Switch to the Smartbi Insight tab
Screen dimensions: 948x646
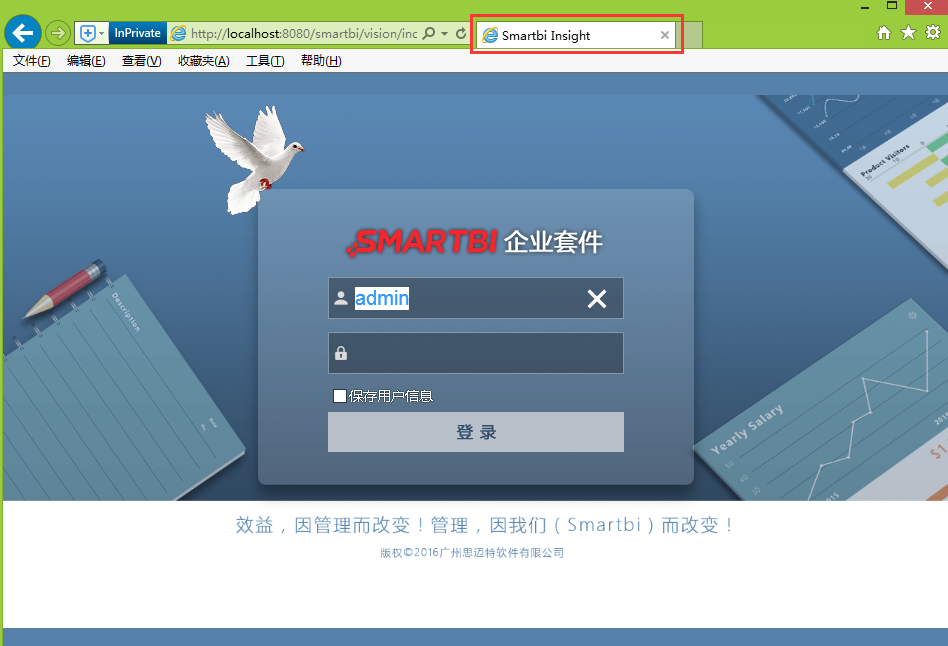point(576,35)
